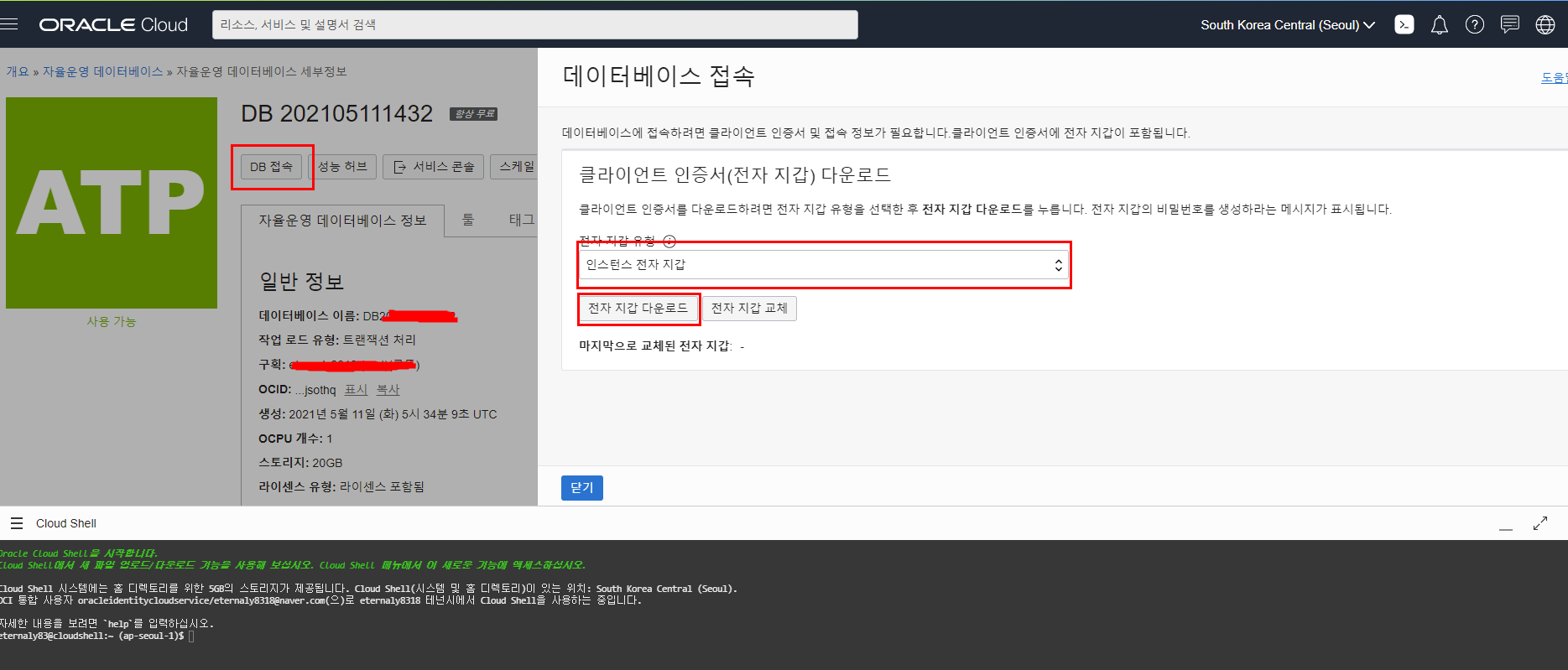Image resolution: width=1568 pixels, height=670 pixels.
Task: Click the 리소스, 서비스 search field
Action: click(535, 25)
